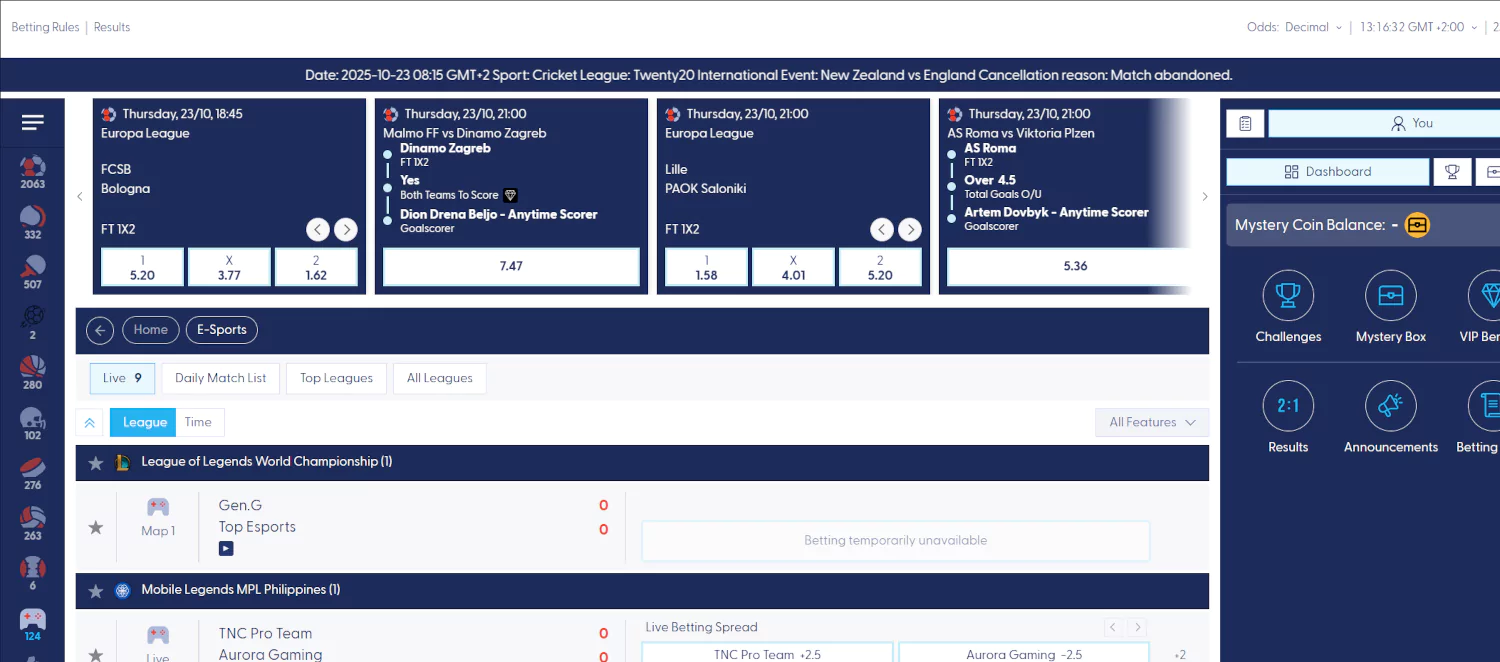Screen dimensions: 1500x662
Task: Open the Odds Decimal format dropdown
Action: click(1295, 27)
